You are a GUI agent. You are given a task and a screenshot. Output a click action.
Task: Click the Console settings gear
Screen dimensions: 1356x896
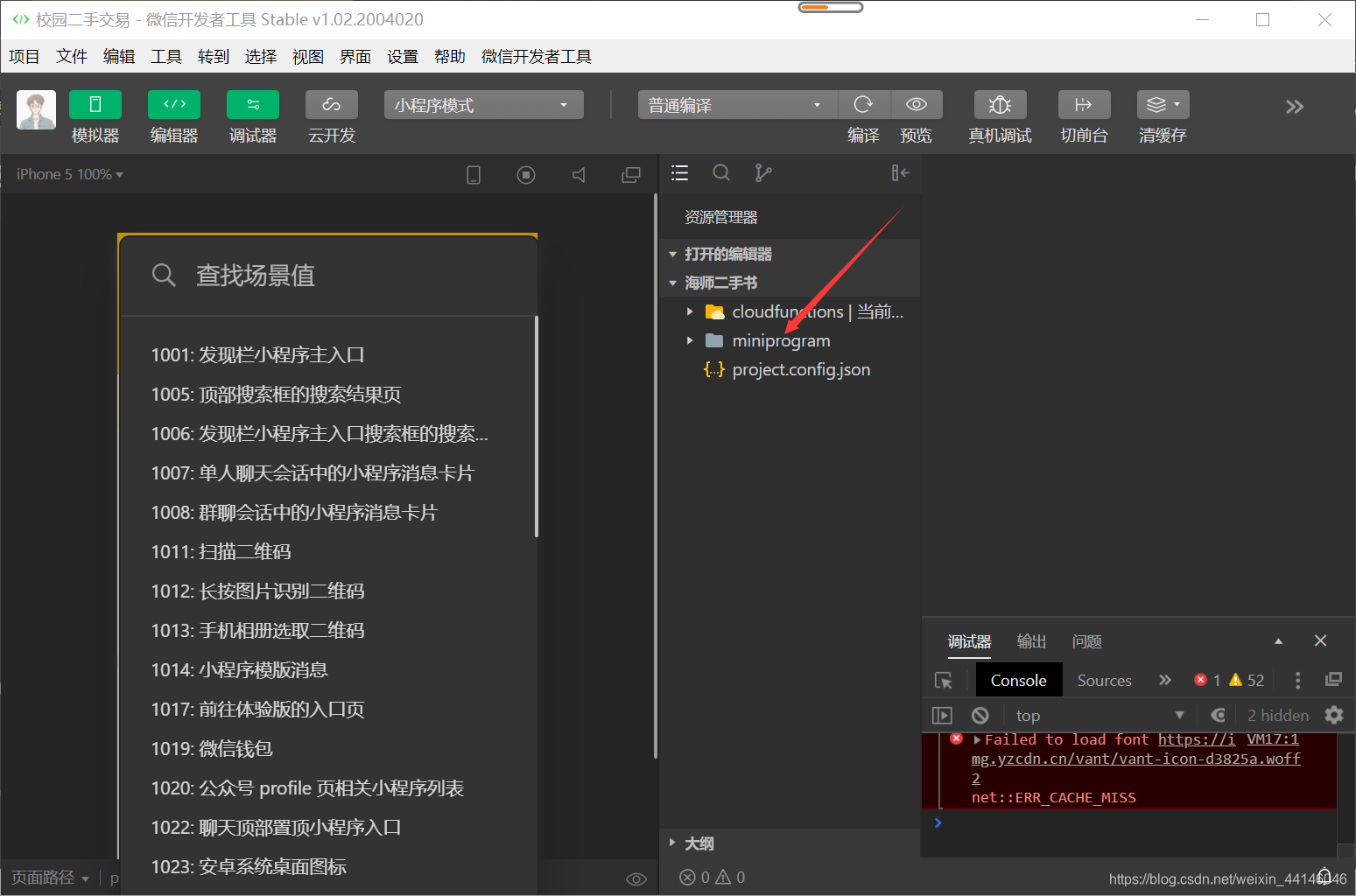1333,715
